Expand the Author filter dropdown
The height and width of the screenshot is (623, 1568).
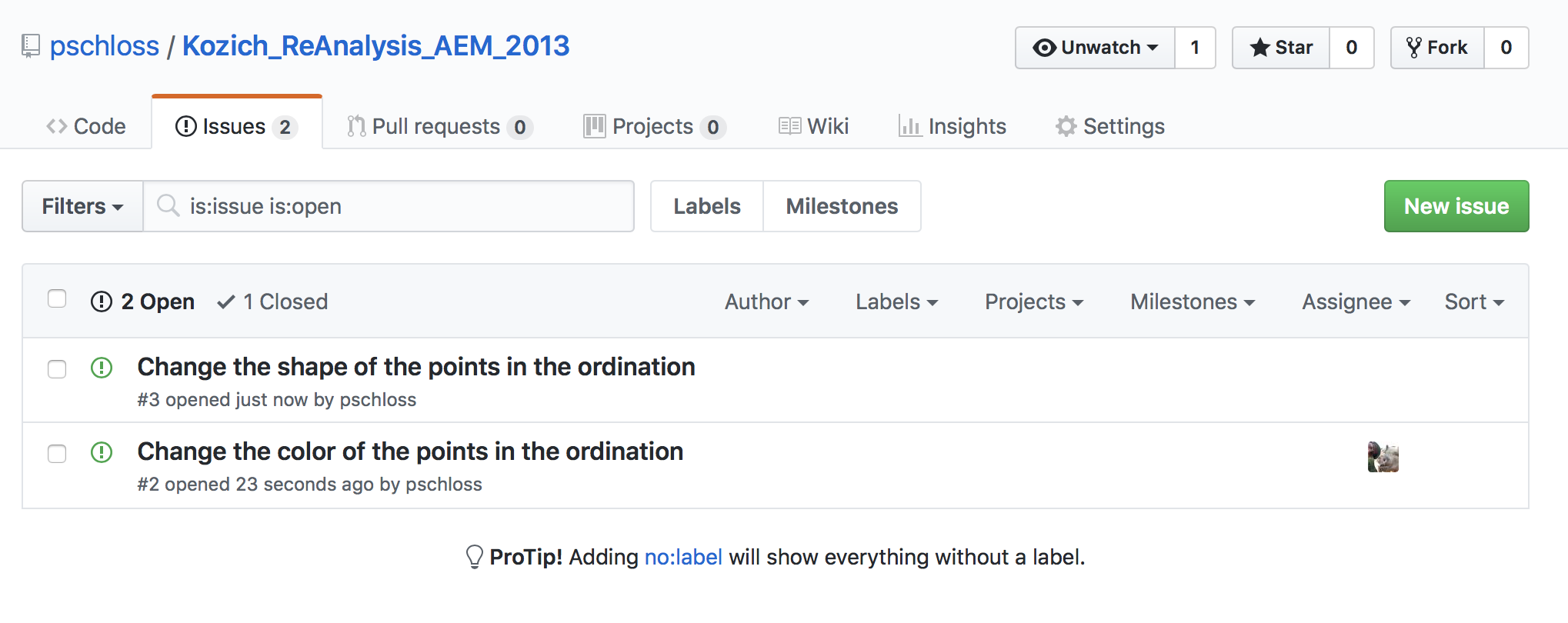click(766, 302)
